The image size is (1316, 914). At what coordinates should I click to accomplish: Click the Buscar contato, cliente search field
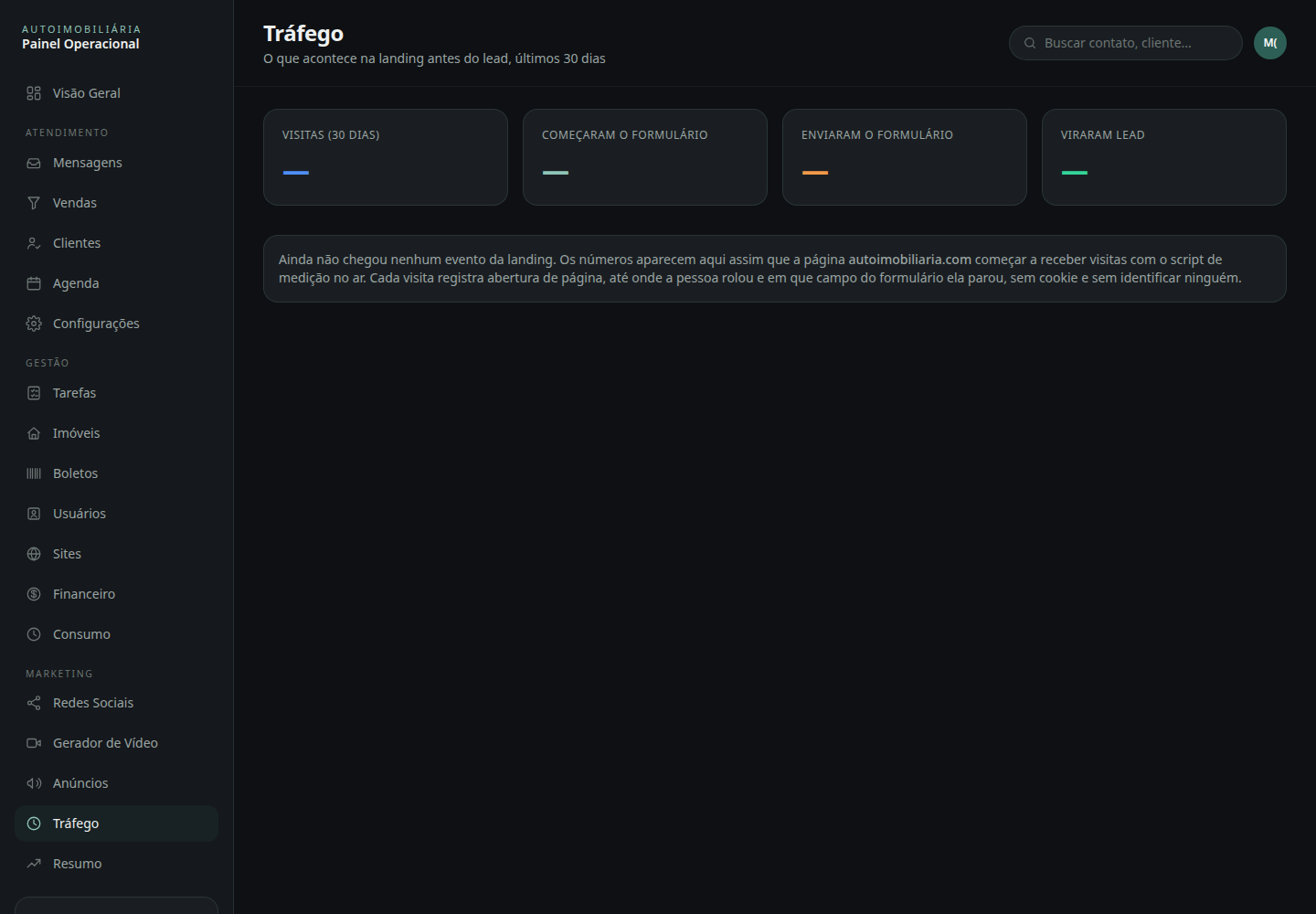coord(1125,43)
